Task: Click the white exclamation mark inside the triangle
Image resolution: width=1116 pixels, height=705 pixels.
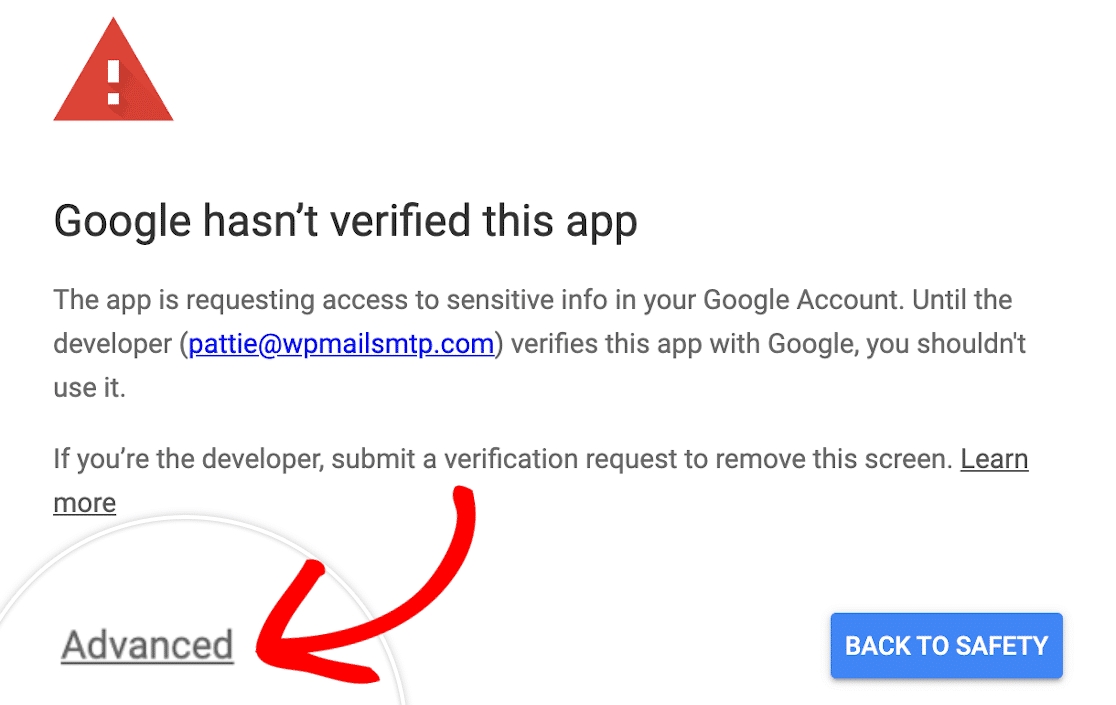Action: point(113,82)
